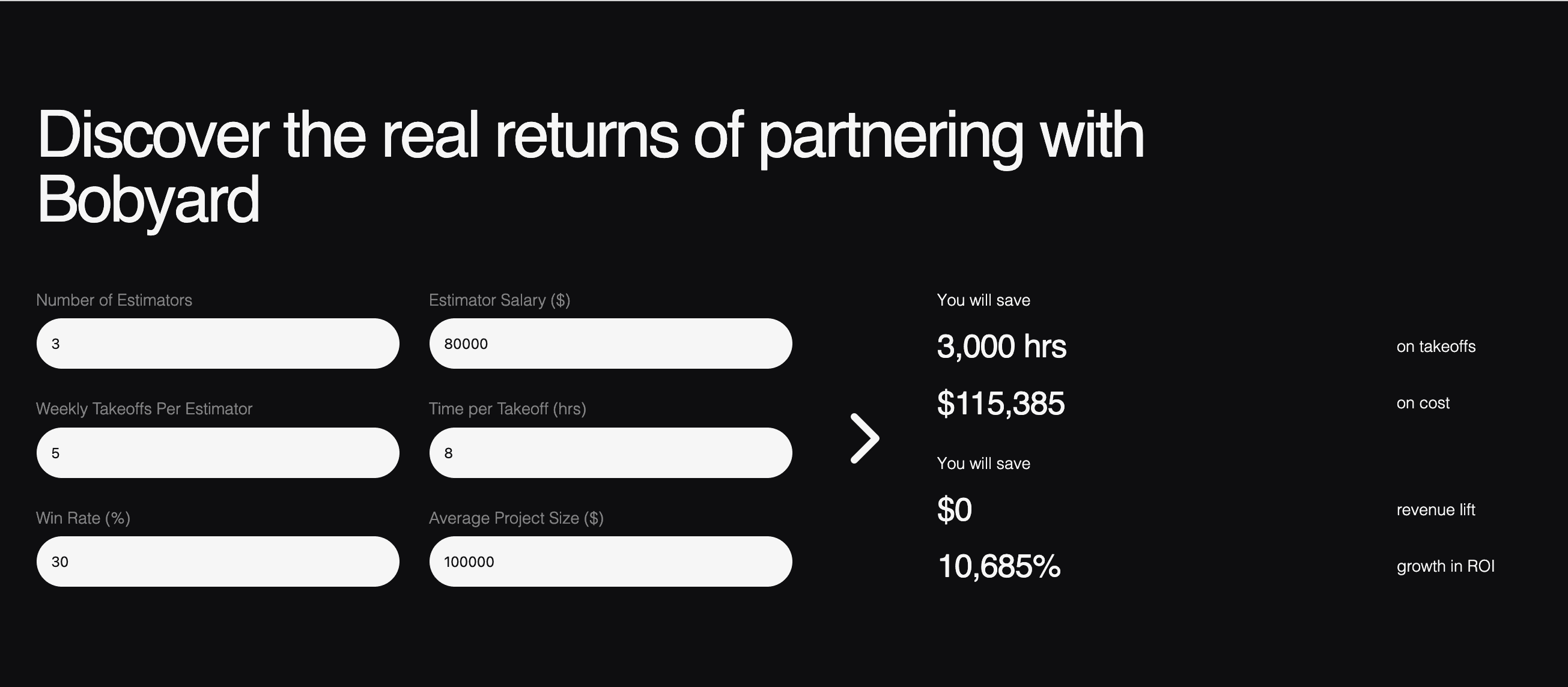Click the first You will save heading

pos(983,300)
